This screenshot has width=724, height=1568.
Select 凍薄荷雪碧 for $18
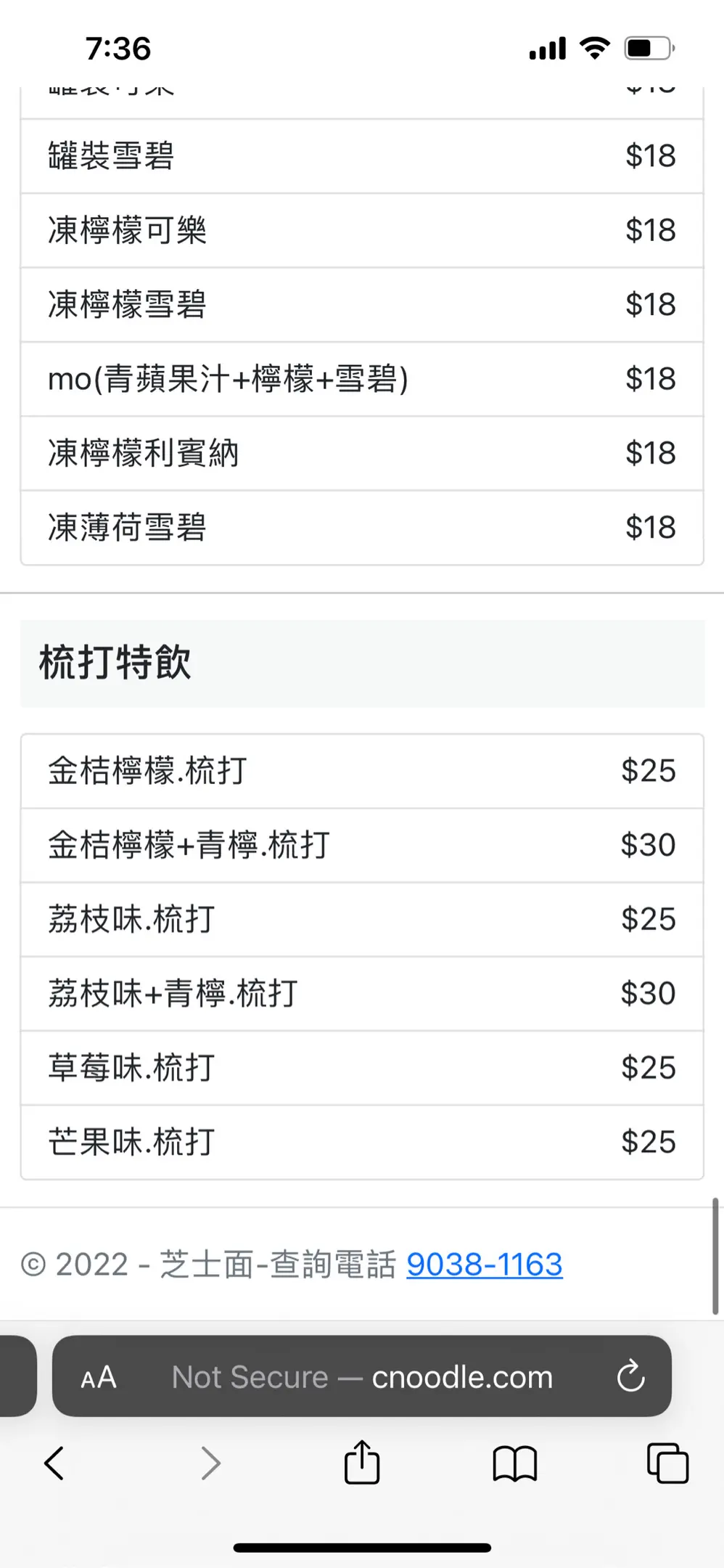[x=362, y=527]
